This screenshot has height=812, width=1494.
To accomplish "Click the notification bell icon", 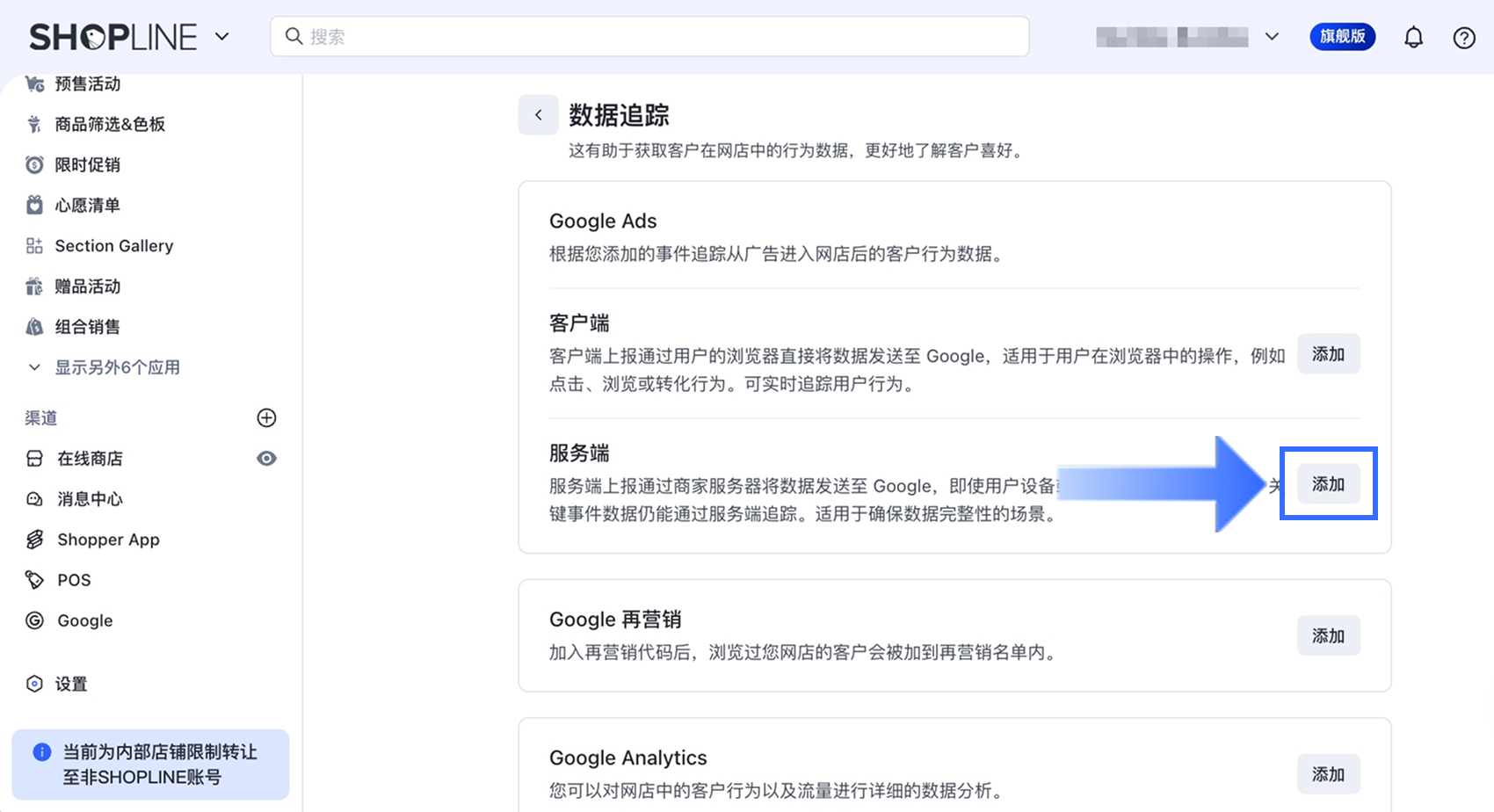I will click(x=1413, y=37).
